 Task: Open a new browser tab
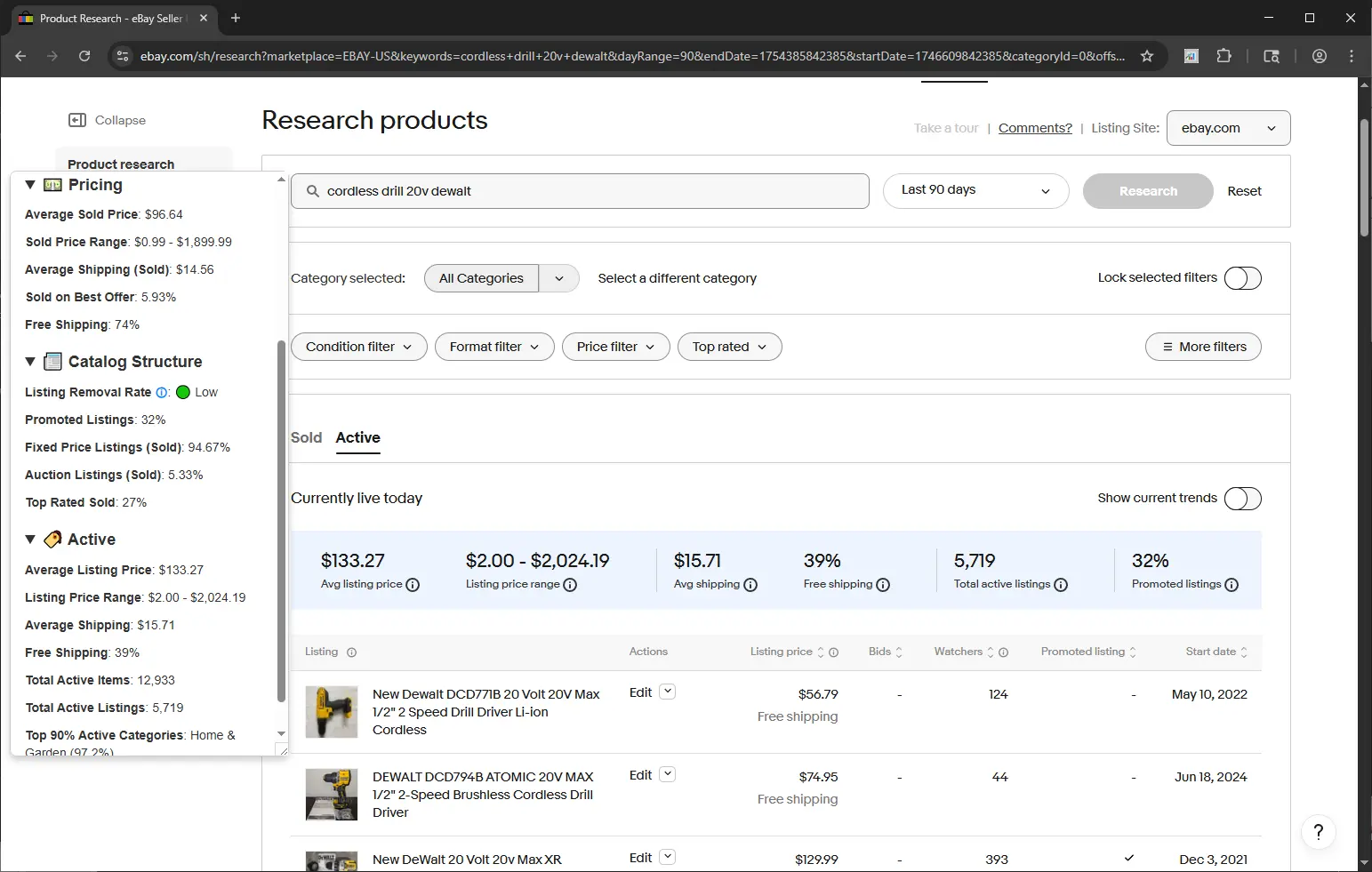point(236,18)
